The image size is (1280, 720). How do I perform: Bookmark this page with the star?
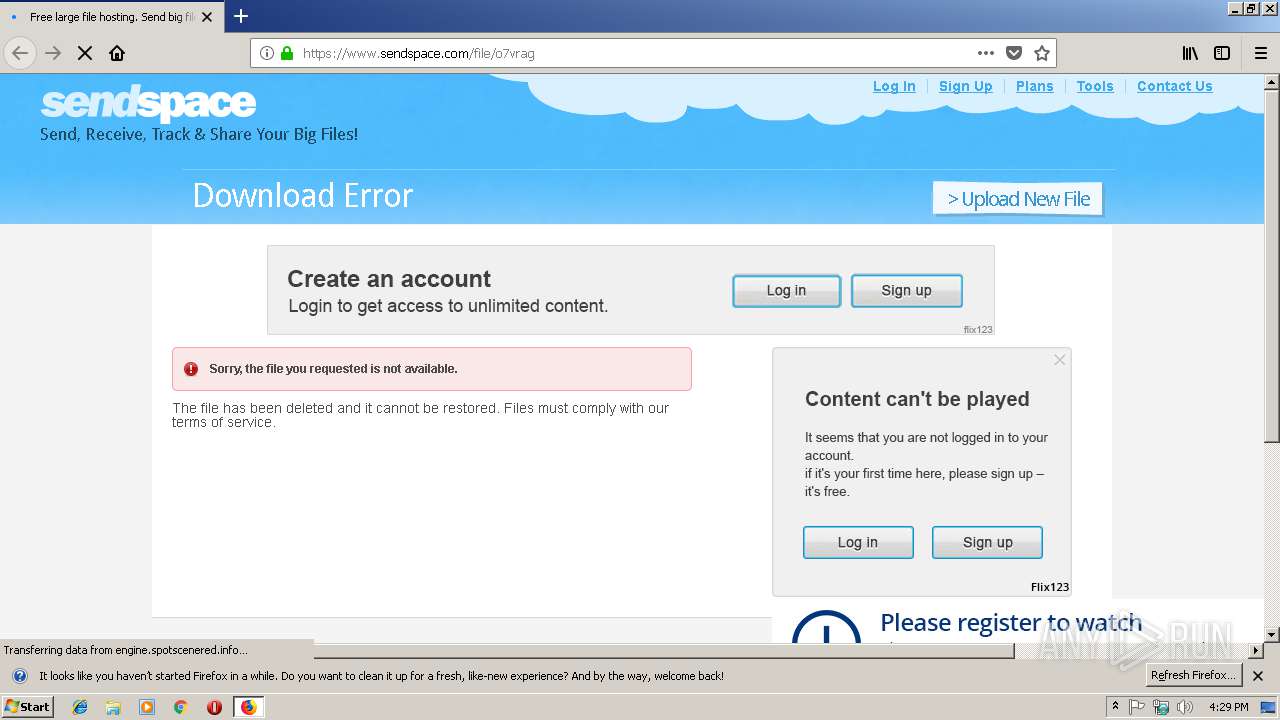[x=1042, y=53]
